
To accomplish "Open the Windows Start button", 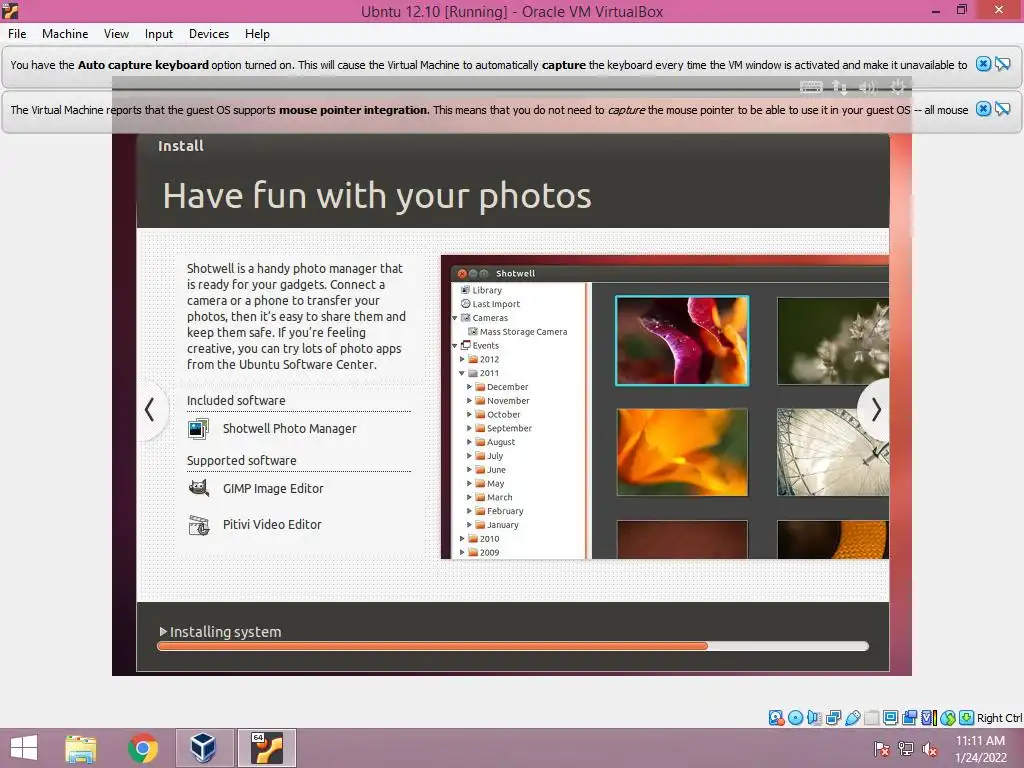I will pos(24,748).
